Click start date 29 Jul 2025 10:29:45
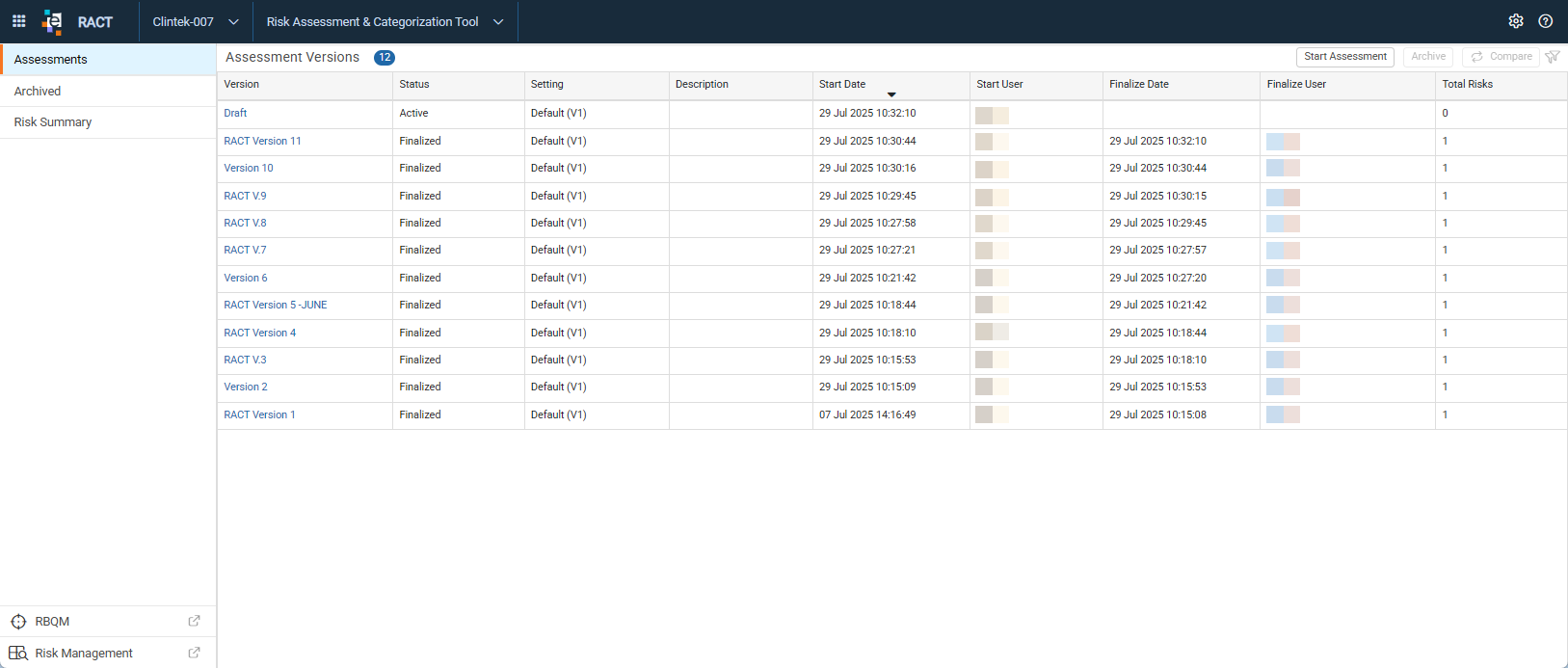Image resolution: width=1568 pixels, height=668 pixels. 867,197
